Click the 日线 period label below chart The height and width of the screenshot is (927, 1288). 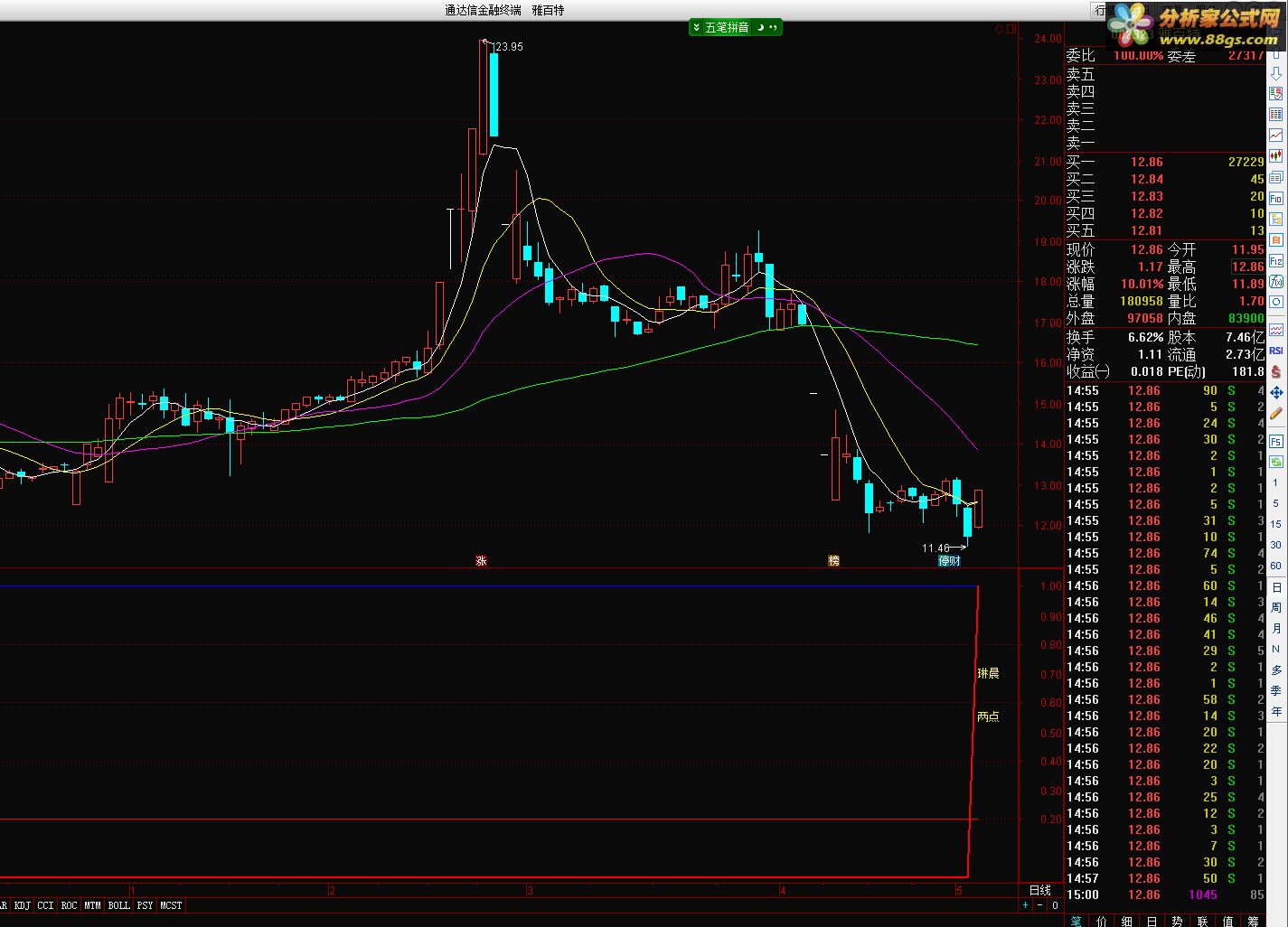pyautogui.click(x=1040, y=890)
